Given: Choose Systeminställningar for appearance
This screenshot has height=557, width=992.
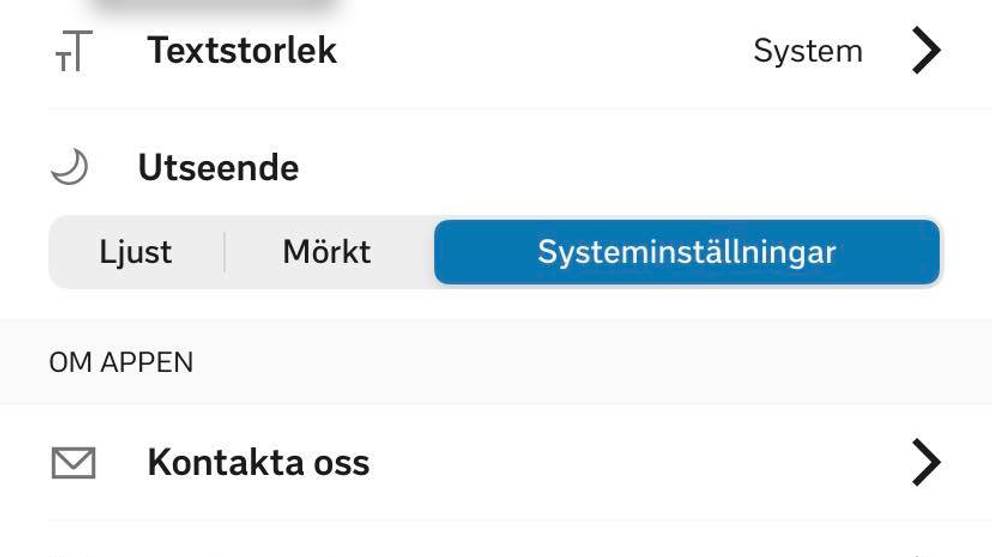Looking at the screenshot, I should coord(686,252).
